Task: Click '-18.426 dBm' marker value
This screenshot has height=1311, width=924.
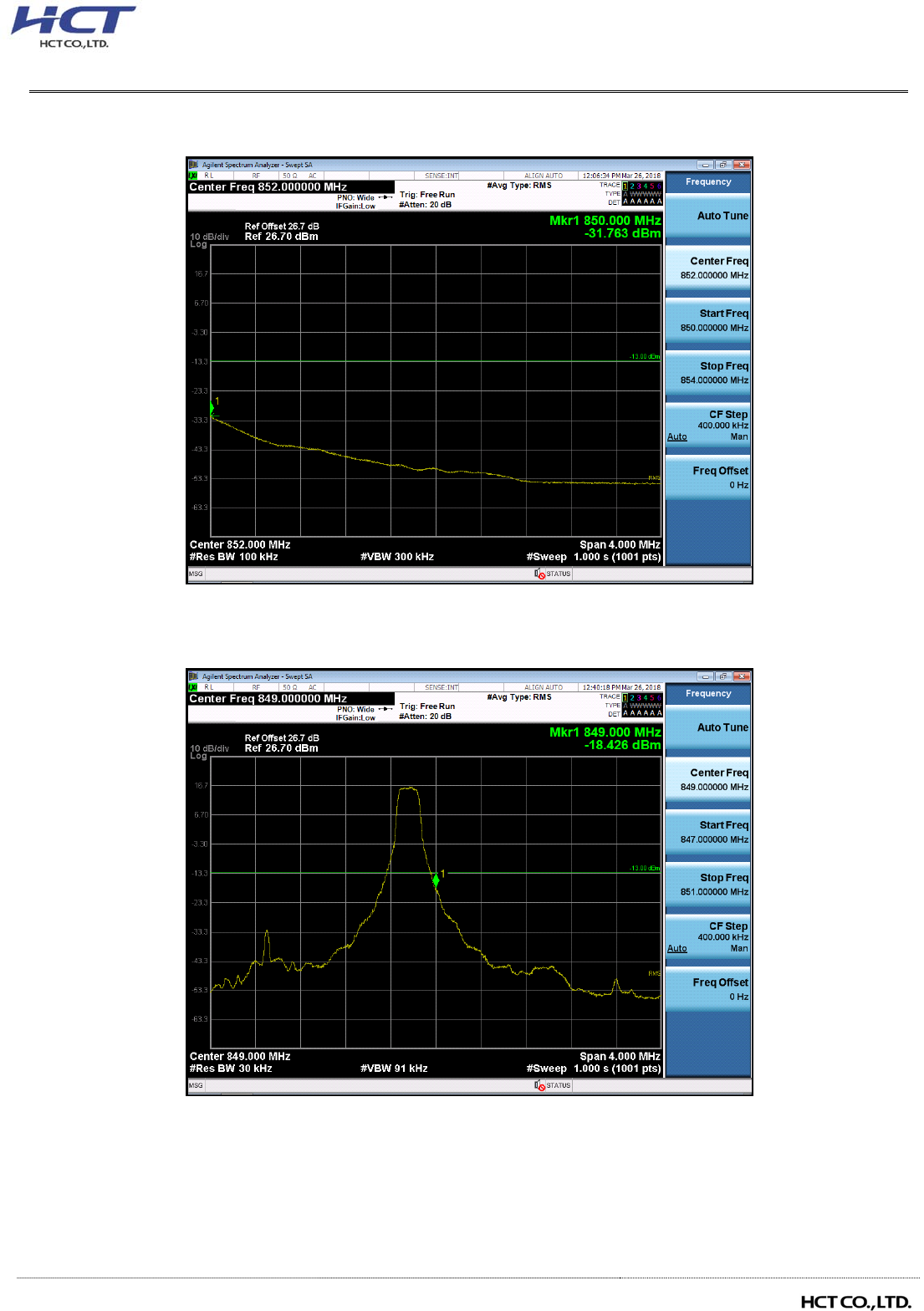Action: tap(623, 745)
